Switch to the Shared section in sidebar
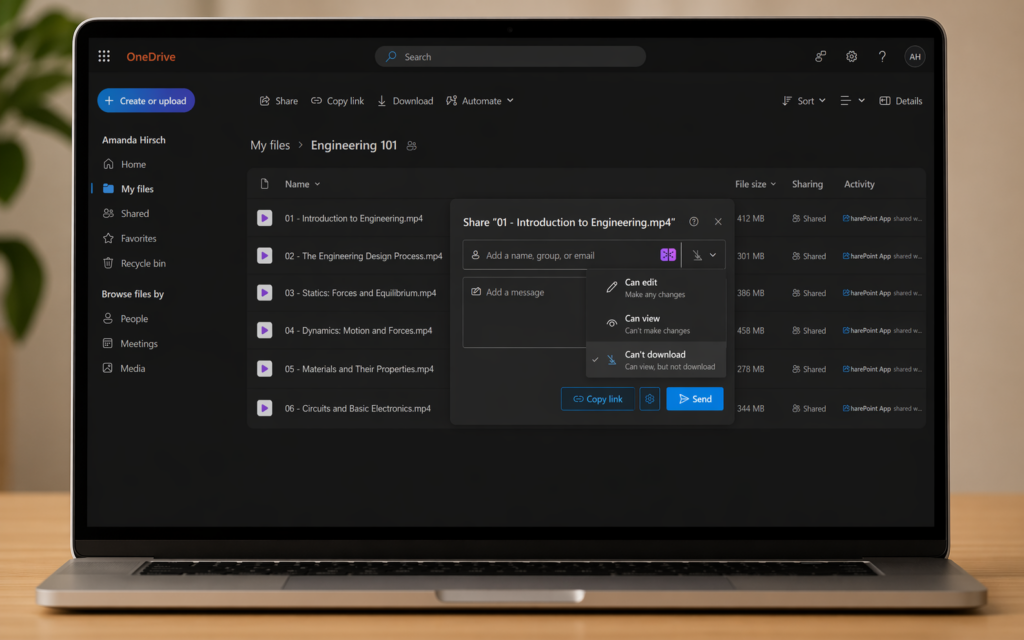 pyautogui.click(x=131, y=213)
